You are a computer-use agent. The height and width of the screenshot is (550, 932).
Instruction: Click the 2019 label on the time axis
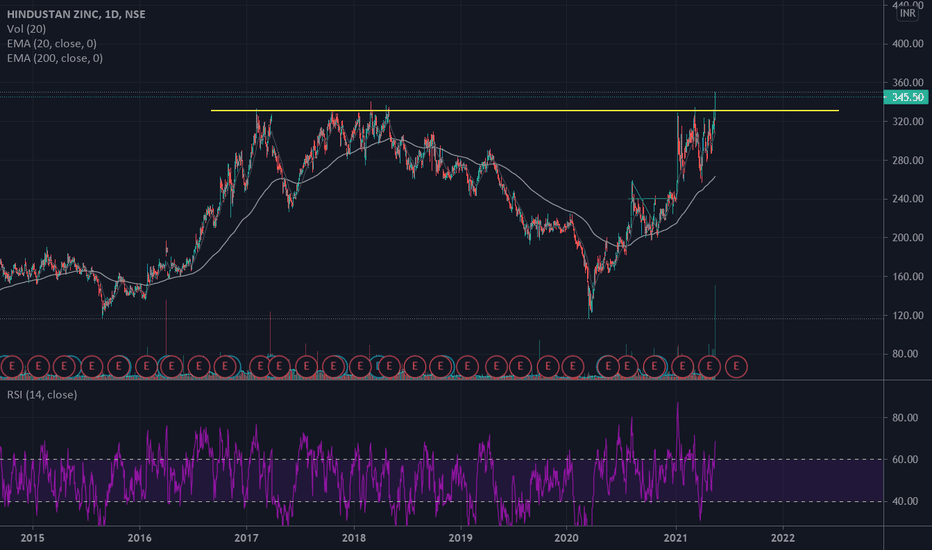point(460,538)
